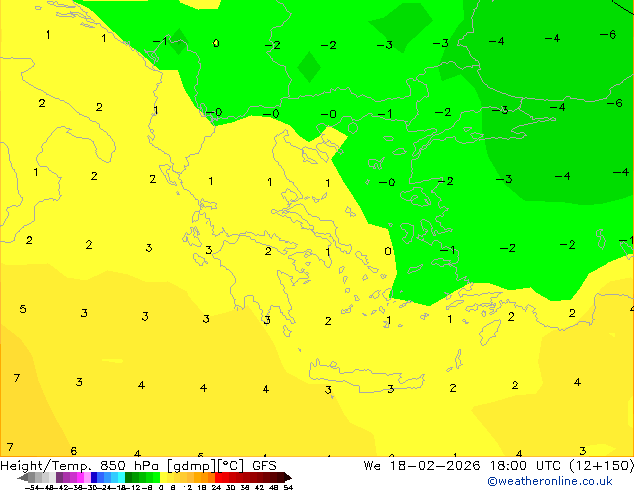
Task: Click the '18:00 UTC' time label
Action: [525, 466]
